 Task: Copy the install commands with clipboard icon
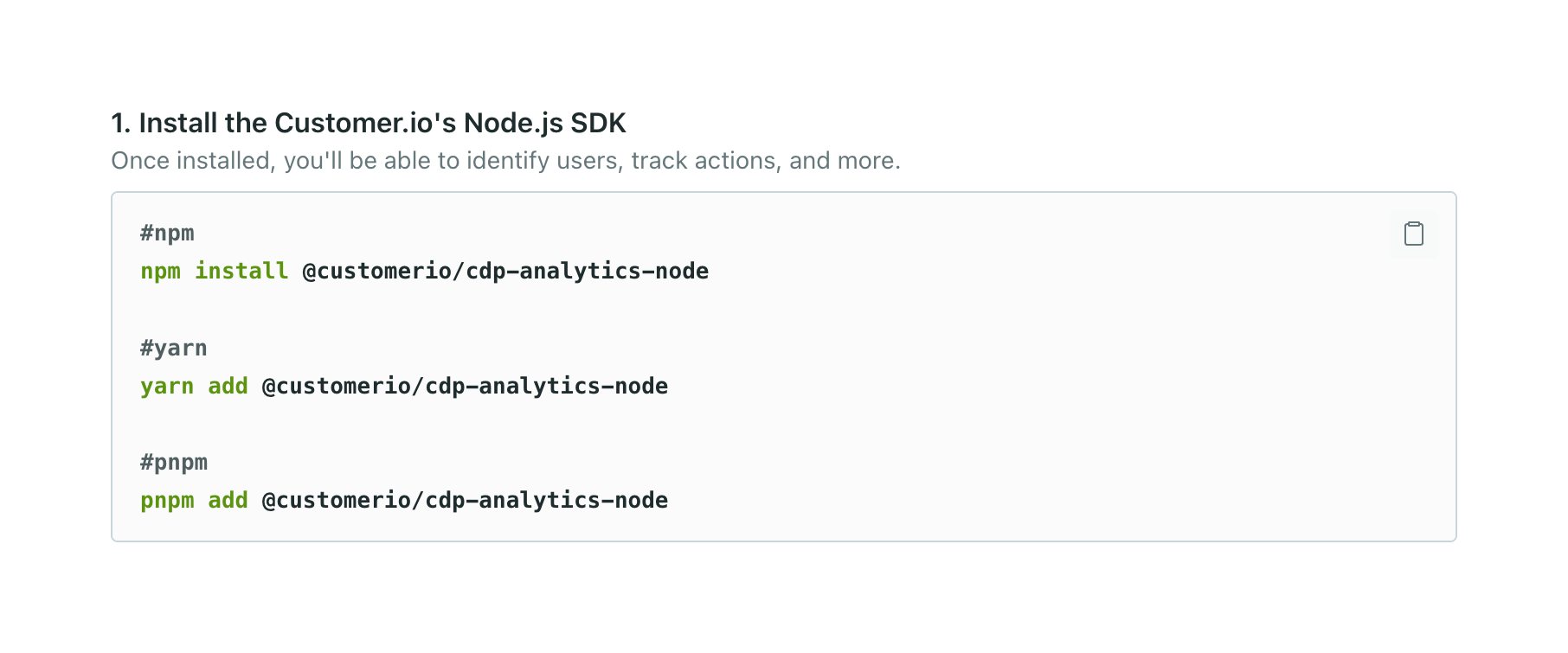[1413, 234]
